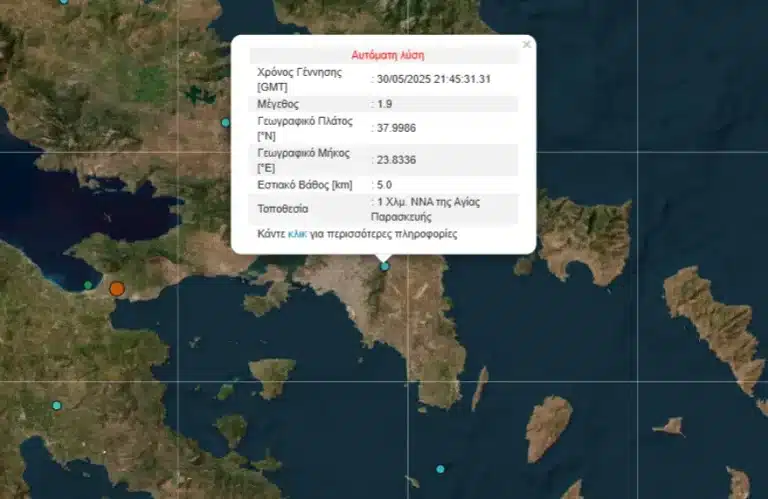Click the focal depth value 5.0

pos(385,185)
